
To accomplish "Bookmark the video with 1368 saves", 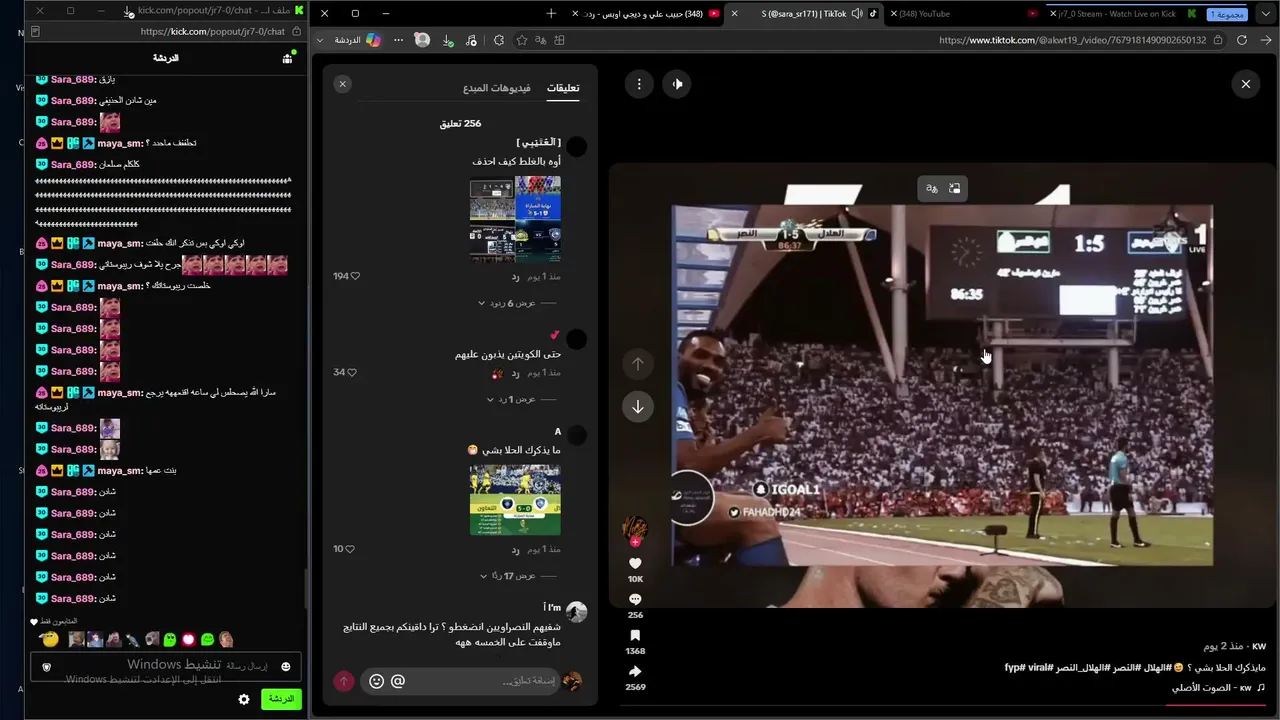I will (635, 635).
